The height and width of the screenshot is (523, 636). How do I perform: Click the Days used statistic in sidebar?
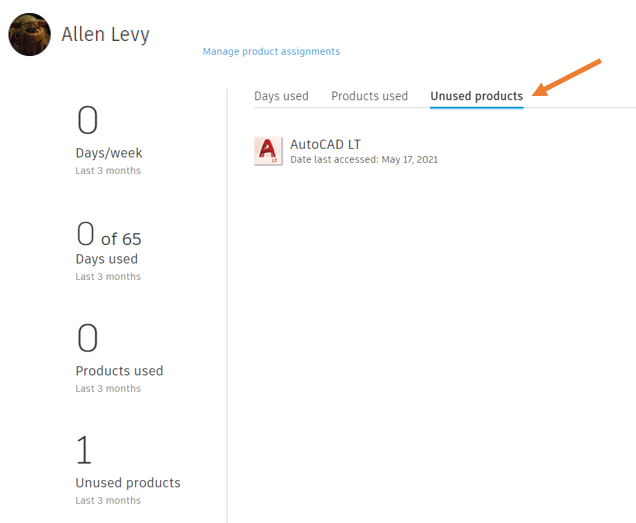(x=107, y=259)
